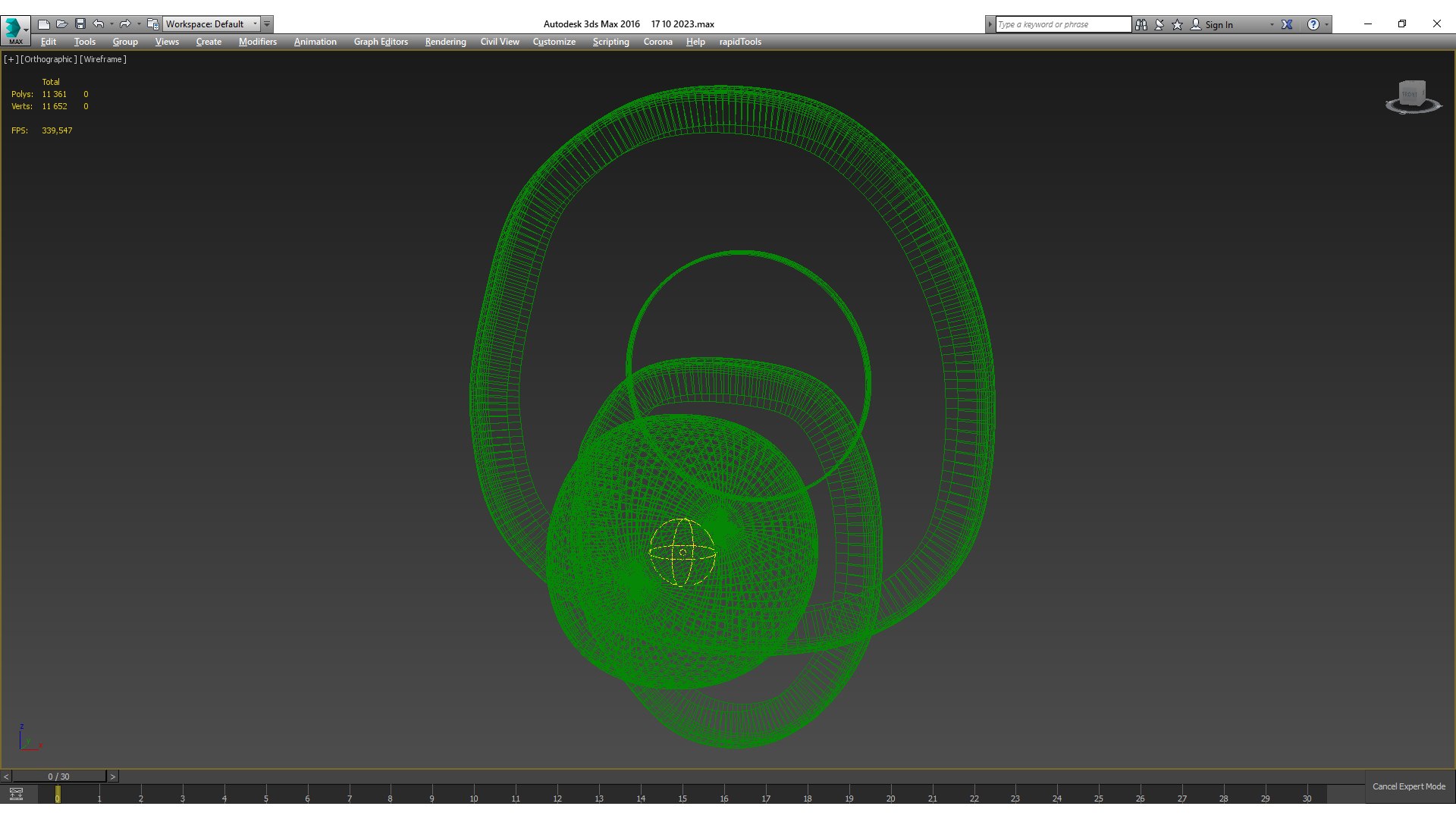Image resolution: width=1456 pixels, height=819 pixels.
Task: Expand the Workspace: Default dropdown
Action: [x=255, y=24]
